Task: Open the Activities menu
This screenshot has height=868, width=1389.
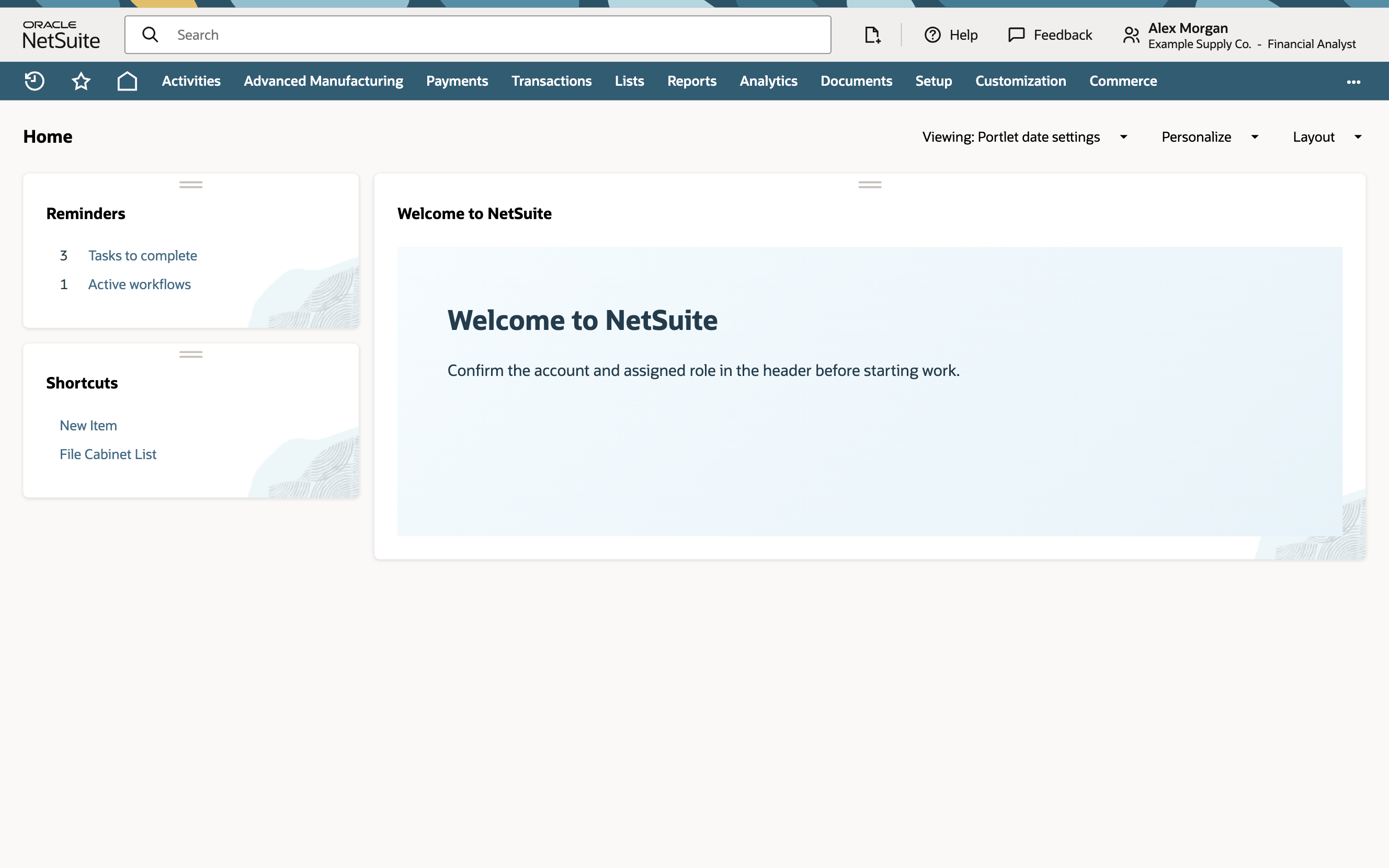Action: (x=191, y=81)
